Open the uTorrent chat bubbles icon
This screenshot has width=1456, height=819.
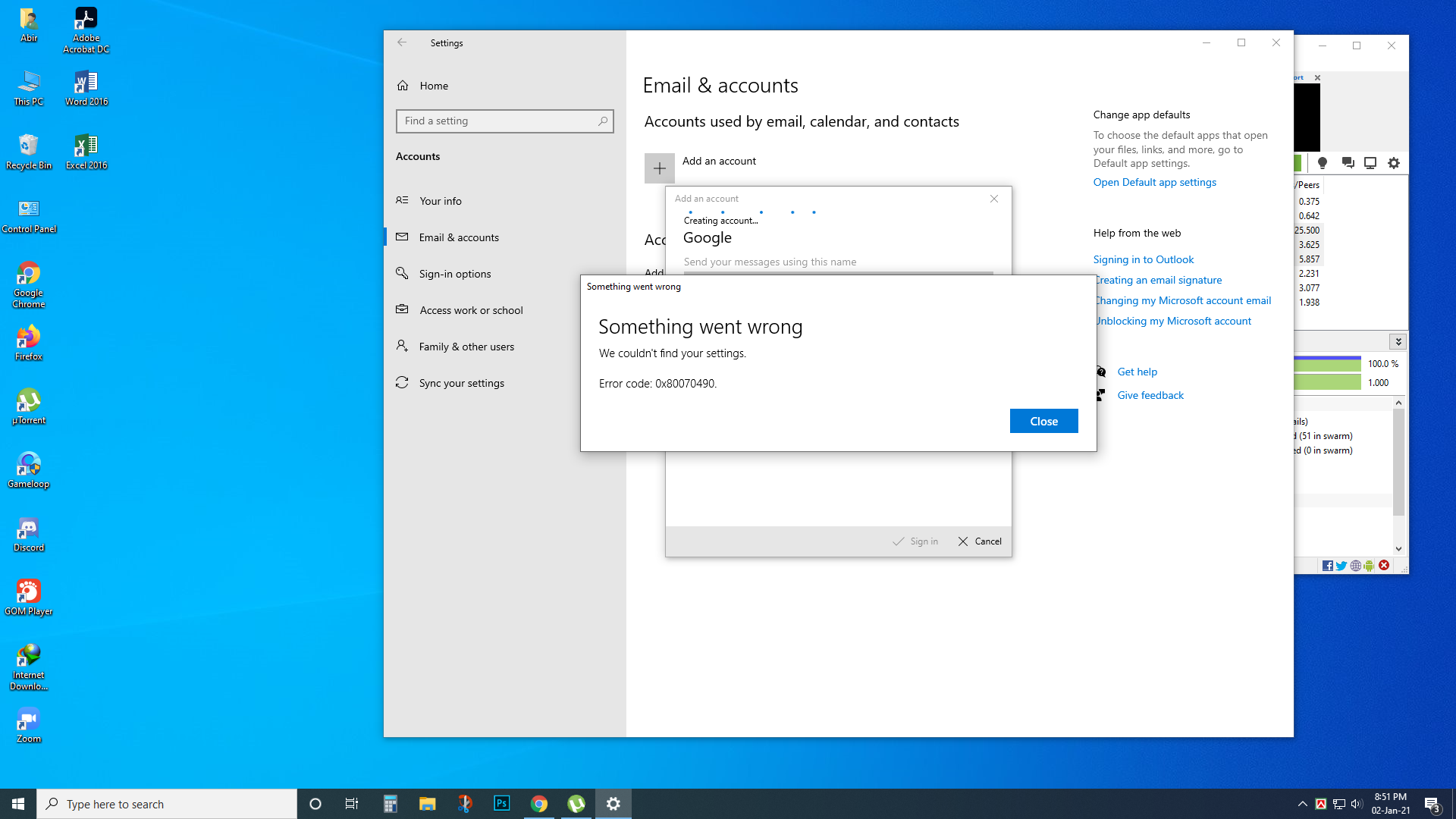1348,163
